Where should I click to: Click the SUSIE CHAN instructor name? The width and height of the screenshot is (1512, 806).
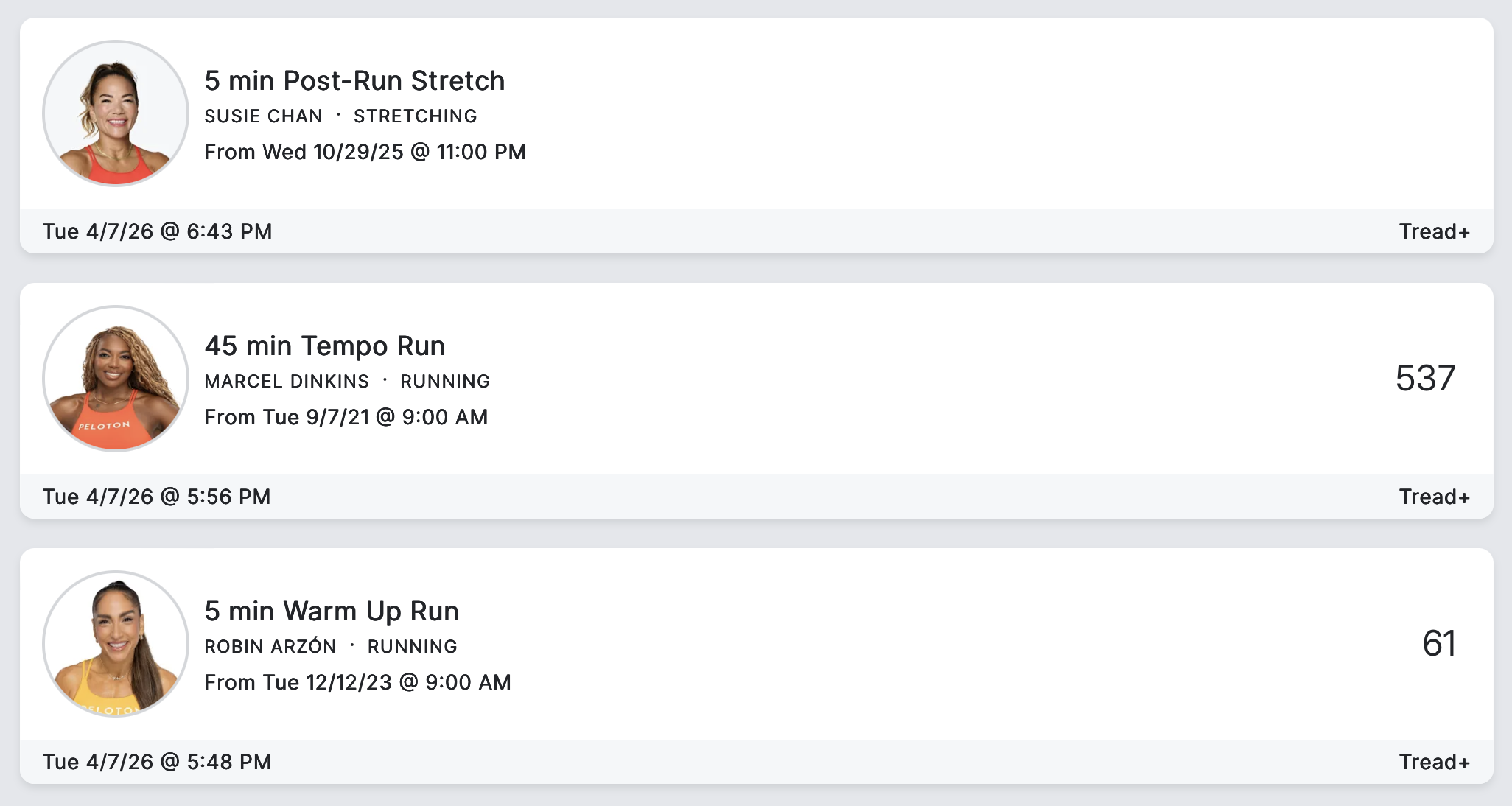[x=263, y=116]
